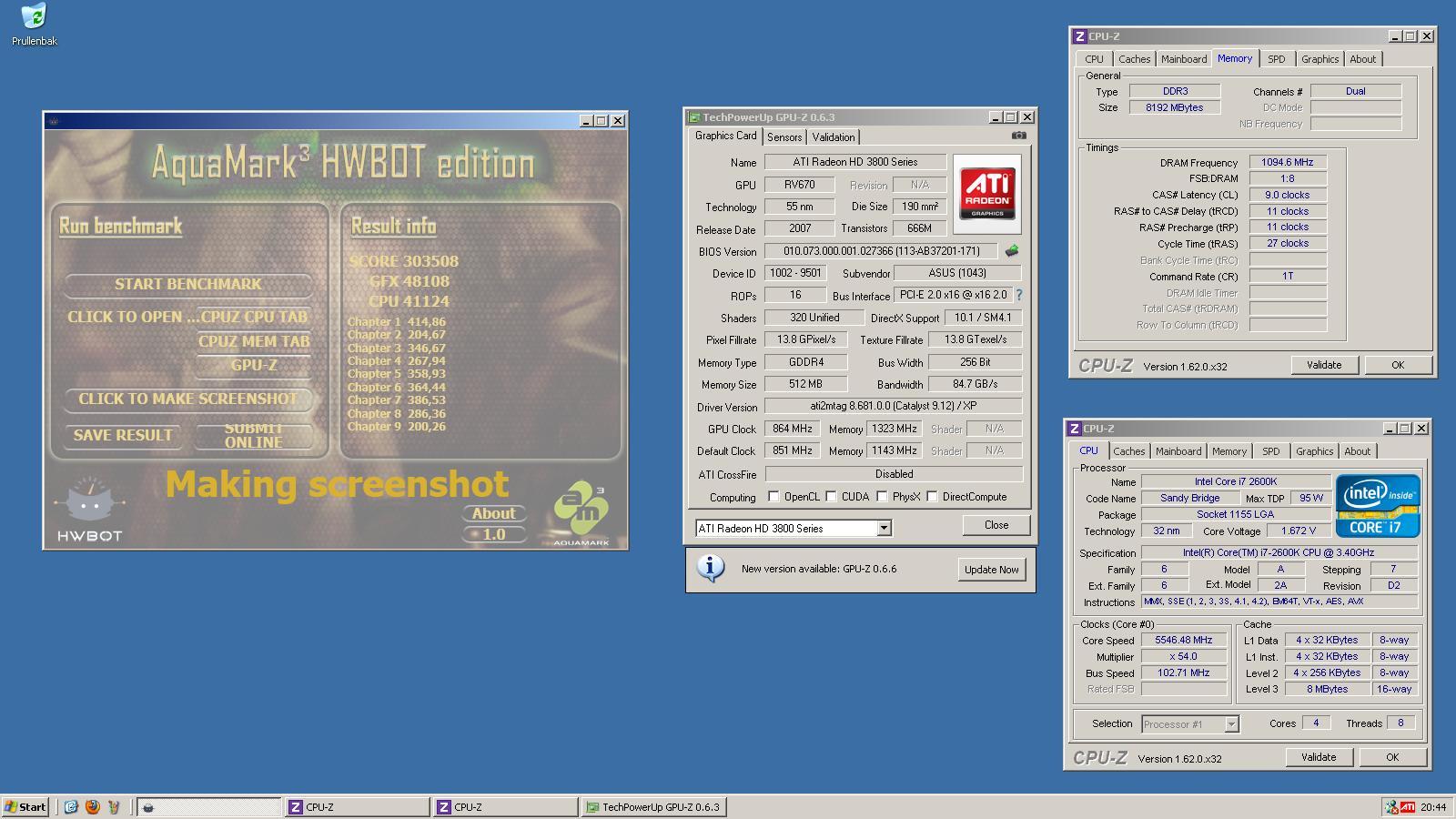1456x819 pixels.
Task: Click the GPU-Z screenshot camera icon
Action: [1018, 136]
